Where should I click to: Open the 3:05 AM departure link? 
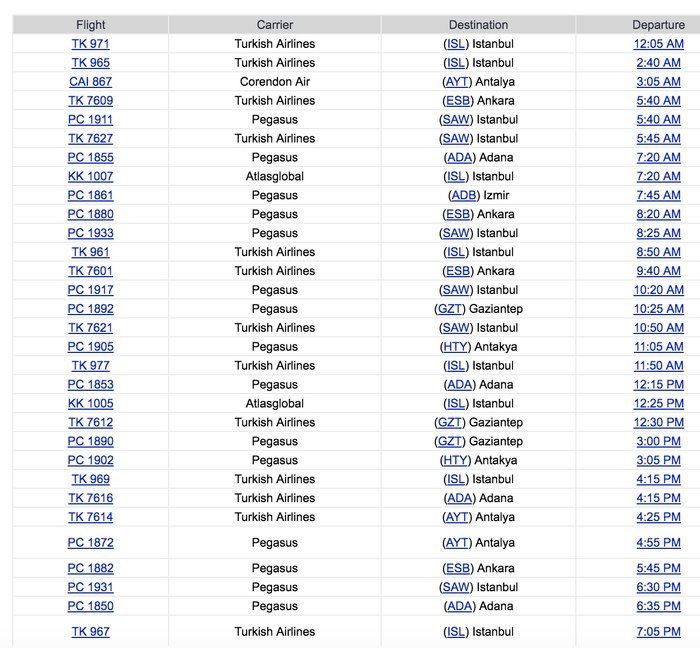pyautogui.click(x=657, y=82)
